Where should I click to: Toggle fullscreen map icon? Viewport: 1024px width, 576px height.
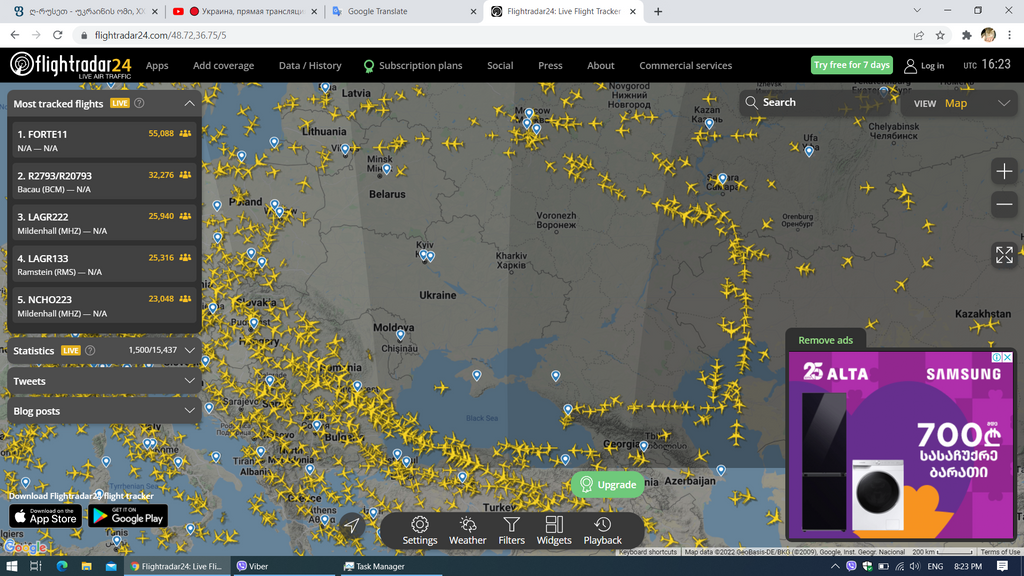(x=1004, y=255)
